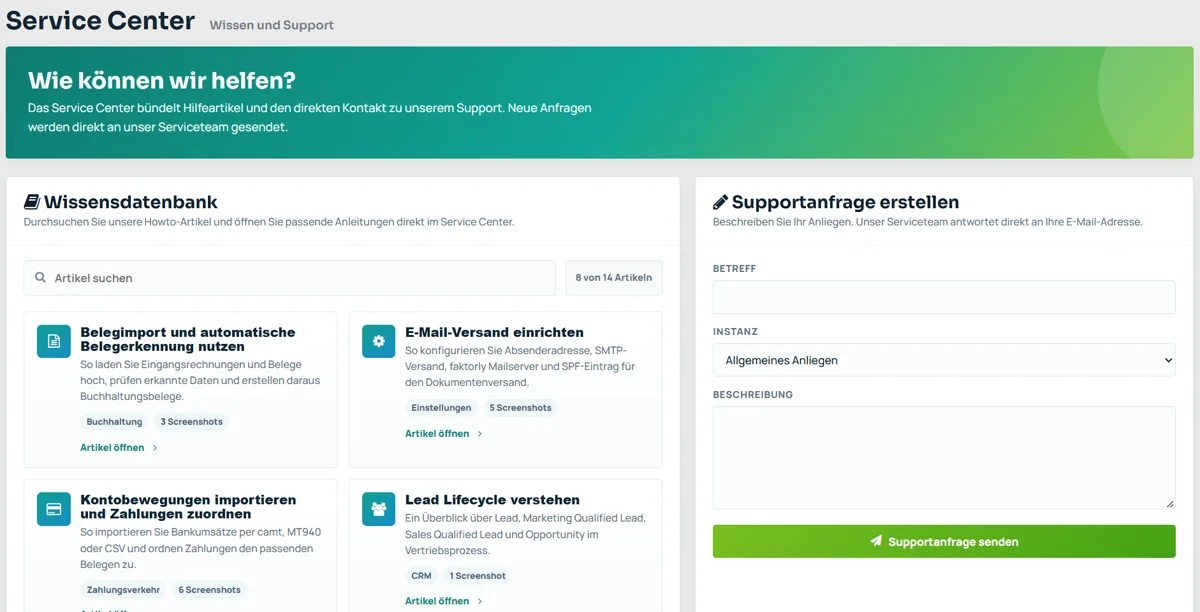Click into the Betreff input field
The image size is (1200, 612).
[x=944, y=297]
